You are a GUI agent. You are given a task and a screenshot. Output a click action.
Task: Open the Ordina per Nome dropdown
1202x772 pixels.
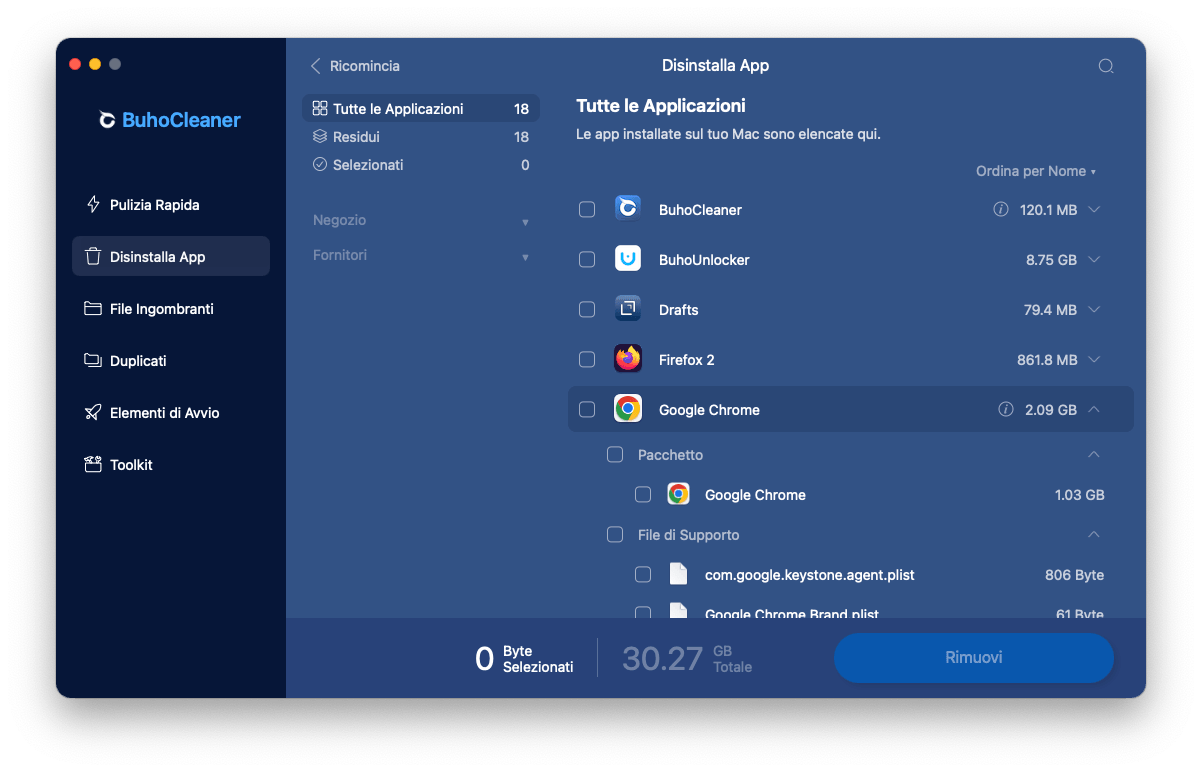(x=1035, y=171)
